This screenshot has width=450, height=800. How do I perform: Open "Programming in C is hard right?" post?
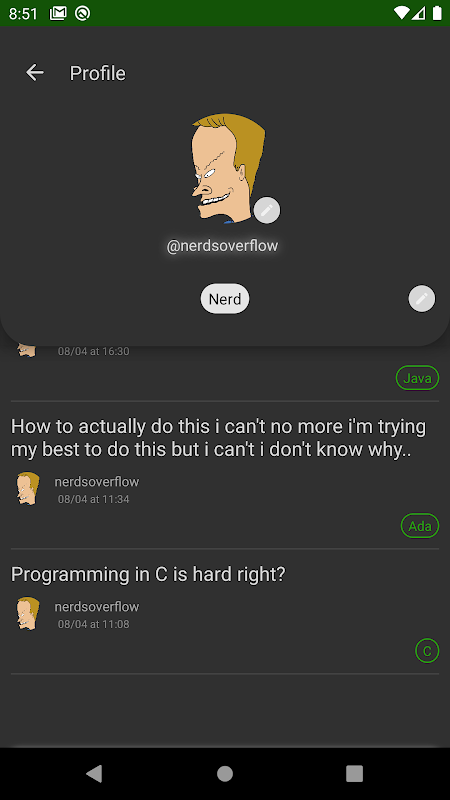148,574
